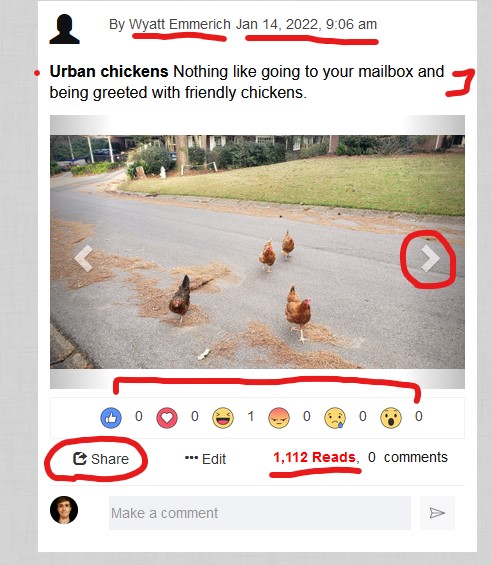Open the Edit options menu
The height and width of the screenshot is (565, 492).
[x=205, y=459]
